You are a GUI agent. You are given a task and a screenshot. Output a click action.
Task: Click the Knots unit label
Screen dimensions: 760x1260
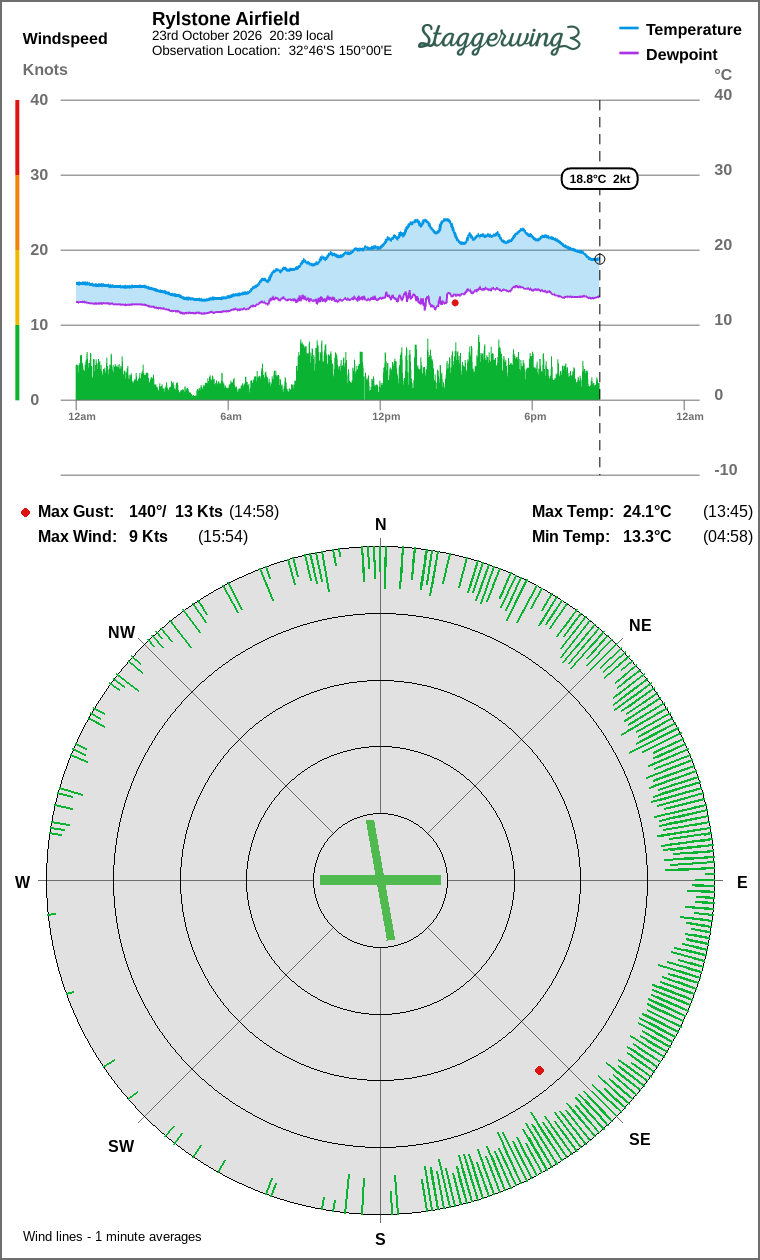45,69
